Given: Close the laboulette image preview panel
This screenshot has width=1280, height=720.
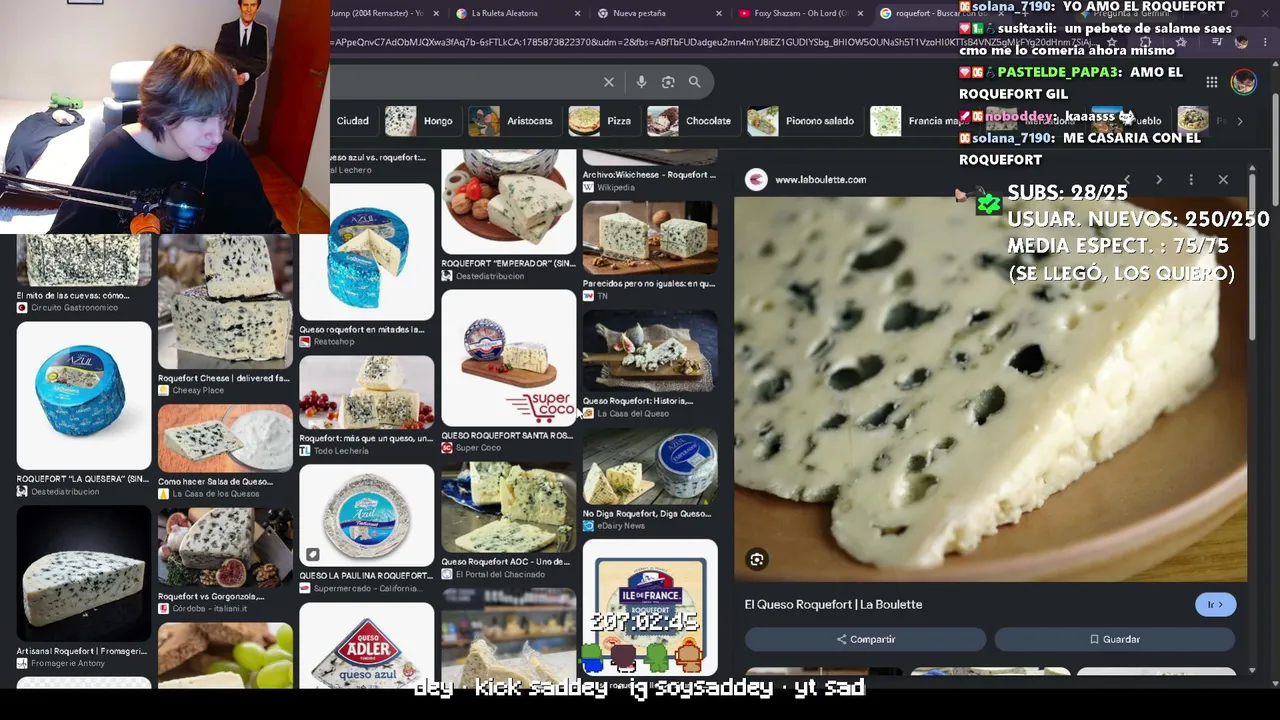Looking at the screenshot, I should (1223, 180).
